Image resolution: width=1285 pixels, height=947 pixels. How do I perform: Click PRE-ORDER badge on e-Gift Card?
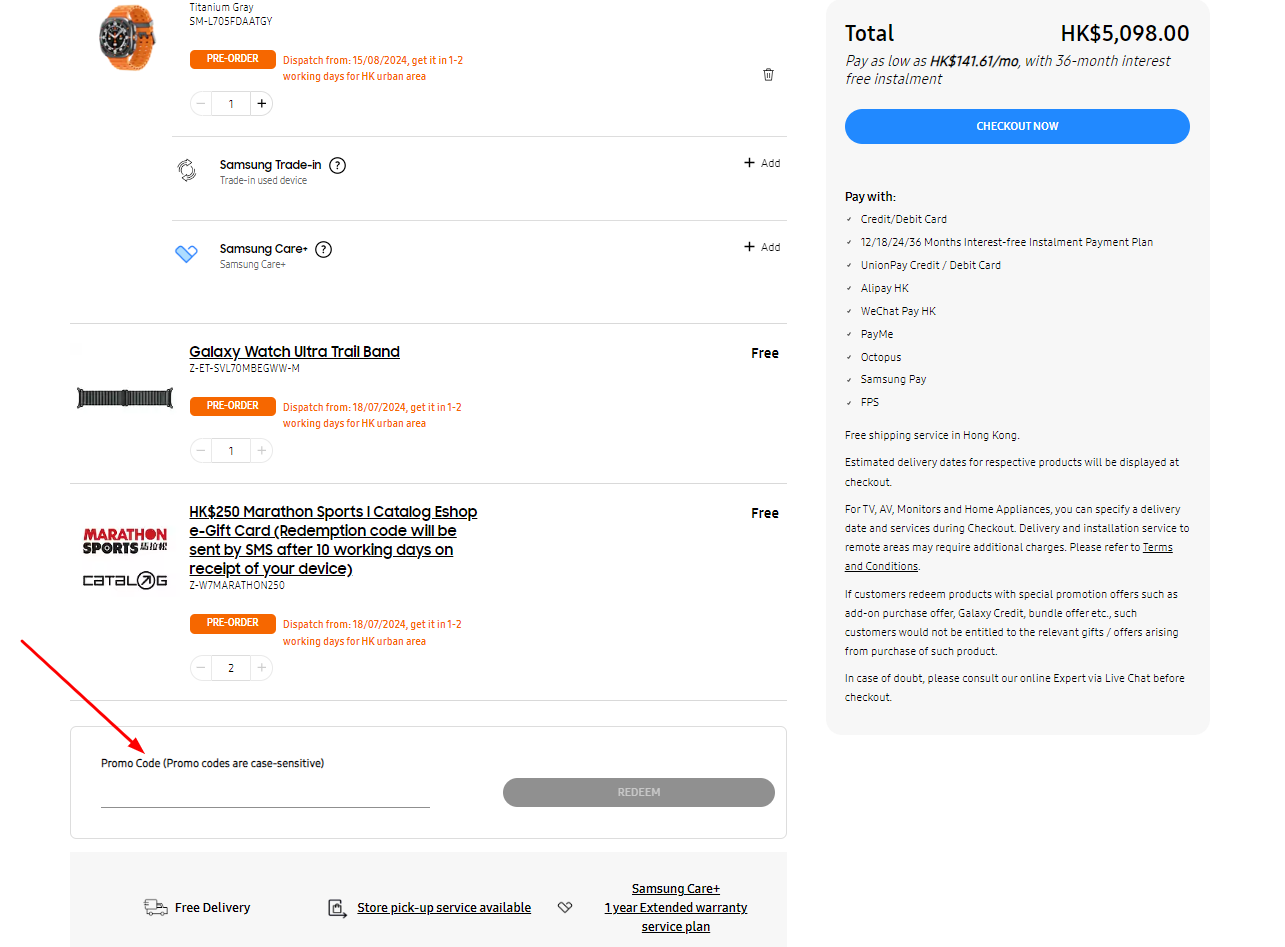pyautogui.click(x=233, y=623)
